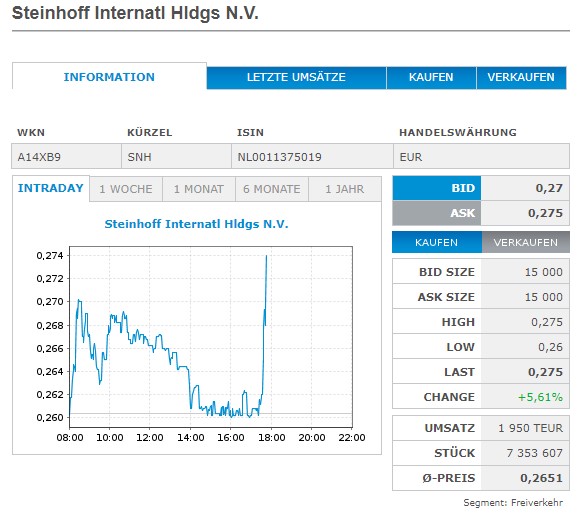The height and width of the screenshot is (529, 581).
Task: Select the INTRADAY chart tab
Action: [51, 188]
